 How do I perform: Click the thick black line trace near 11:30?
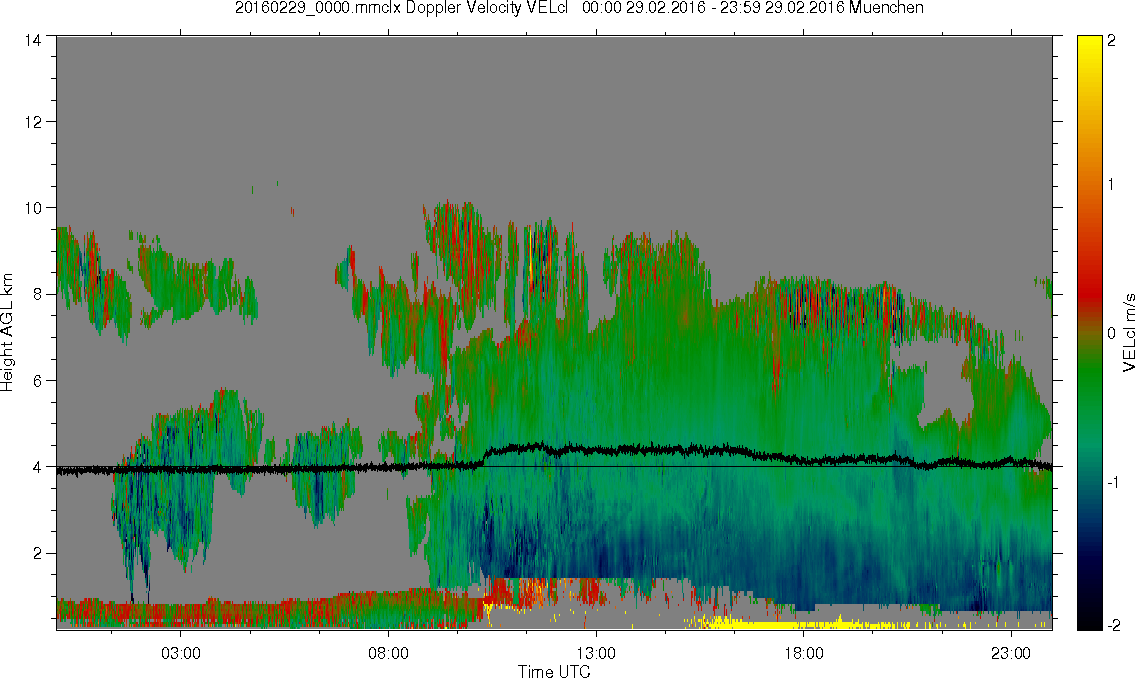pos(536,448)
